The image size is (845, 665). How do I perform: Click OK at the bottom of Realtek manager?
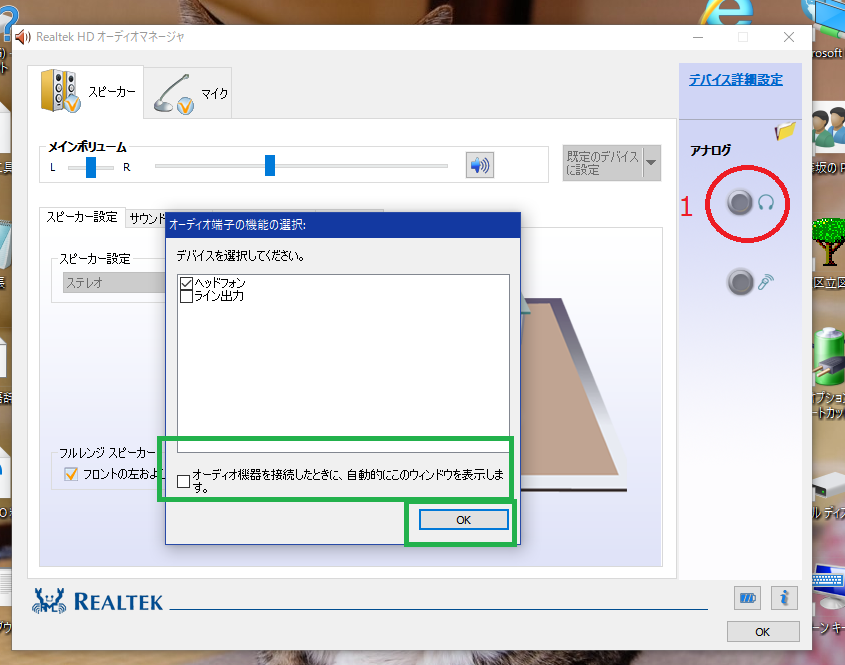pyautogui.click(x=763, y=632)
